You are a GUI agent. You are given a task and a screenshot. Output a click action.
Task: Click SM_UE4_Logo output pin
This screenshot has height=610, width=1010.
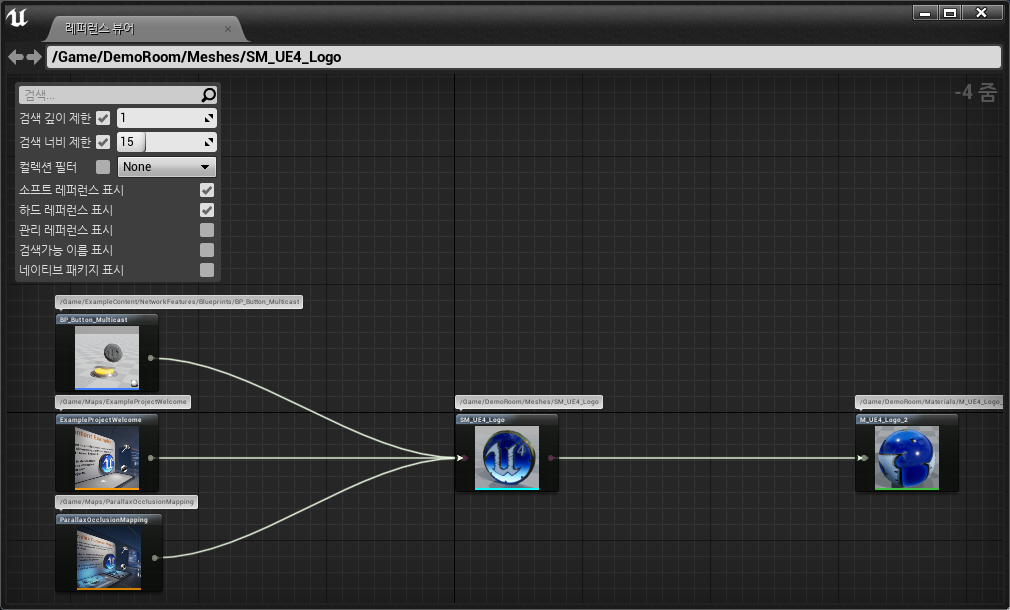point(551,458)
